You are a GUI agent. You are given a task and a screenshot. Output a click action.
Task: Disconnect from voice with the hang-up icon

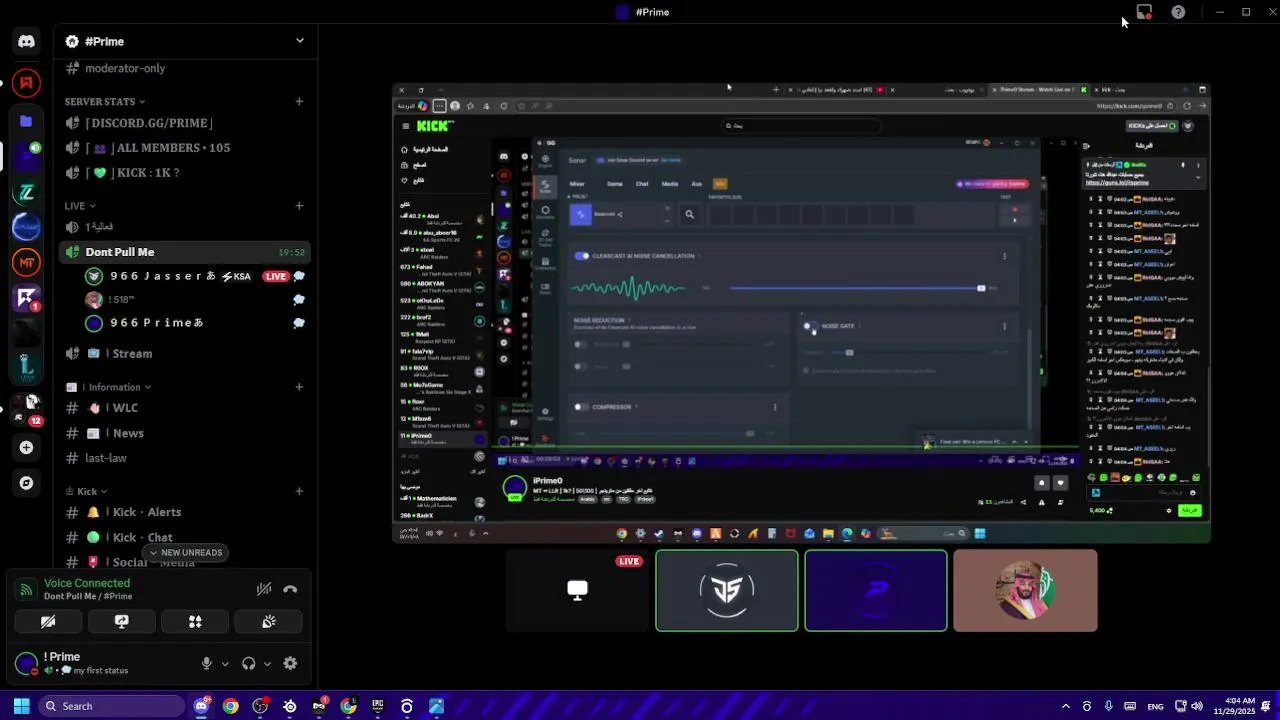pyautogui.click(x=290, y=589)
